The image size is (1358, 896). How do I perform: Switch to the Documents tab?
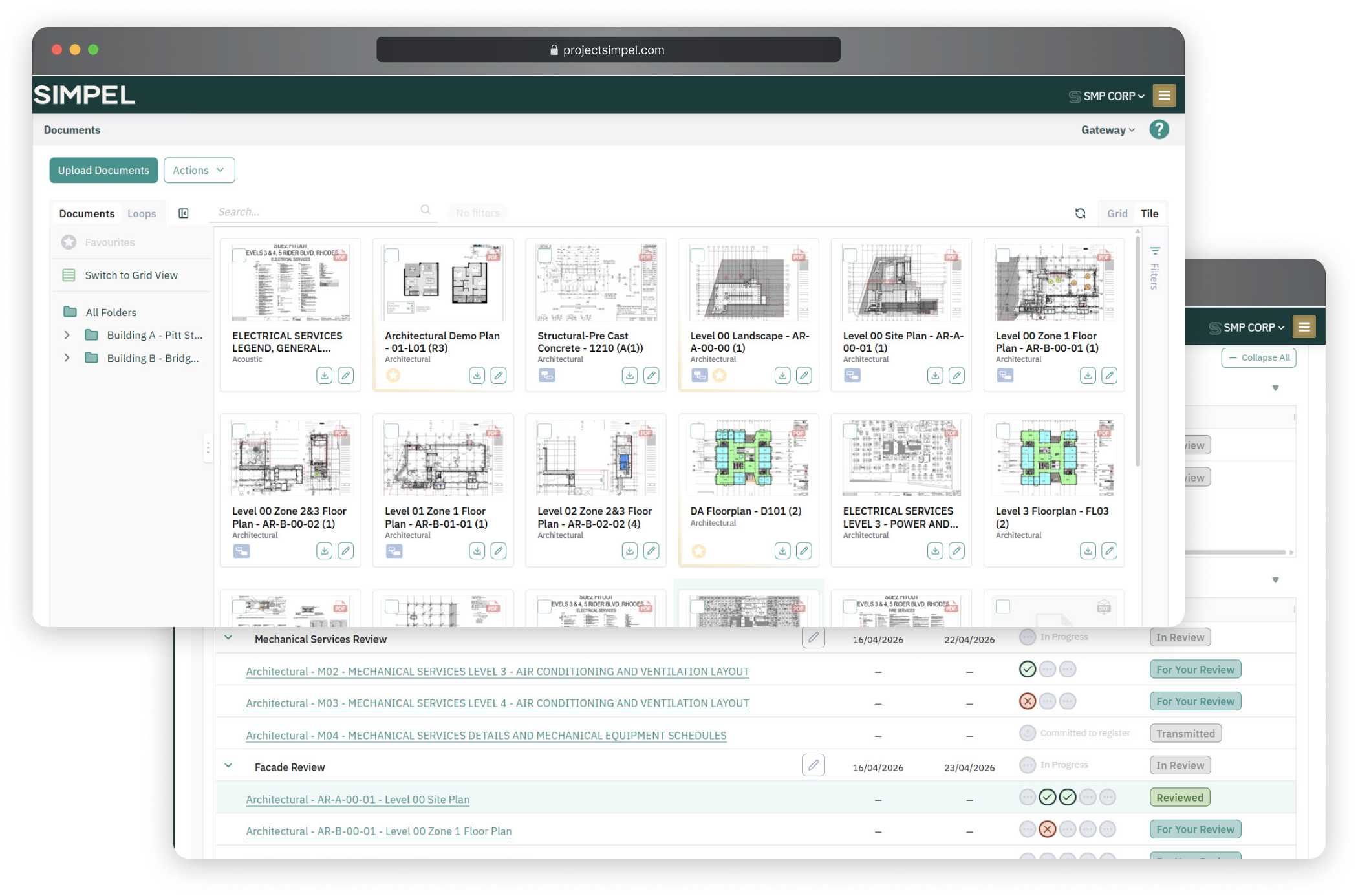[x=87, y=213]
